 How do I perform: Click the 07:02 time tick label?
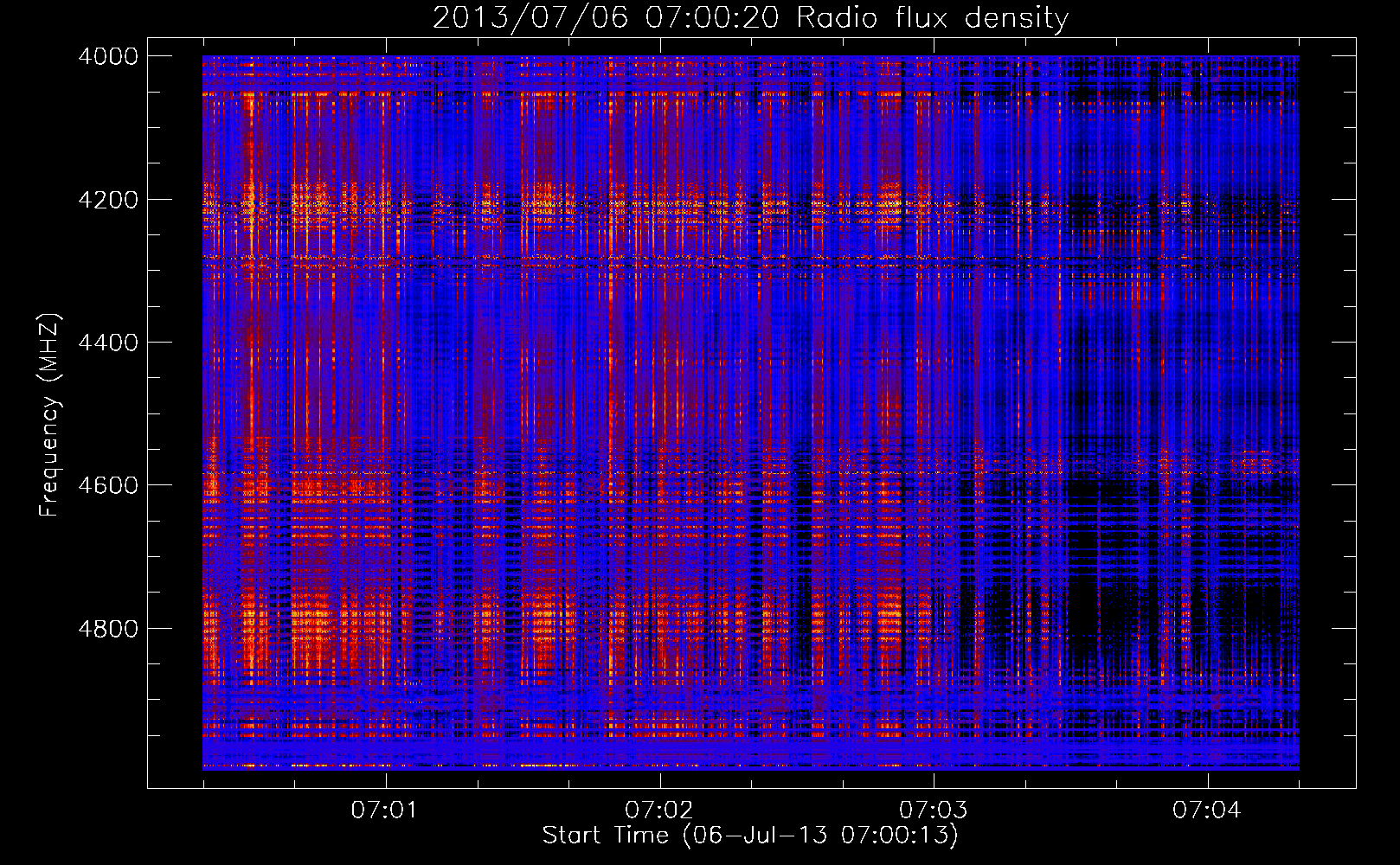658,811
